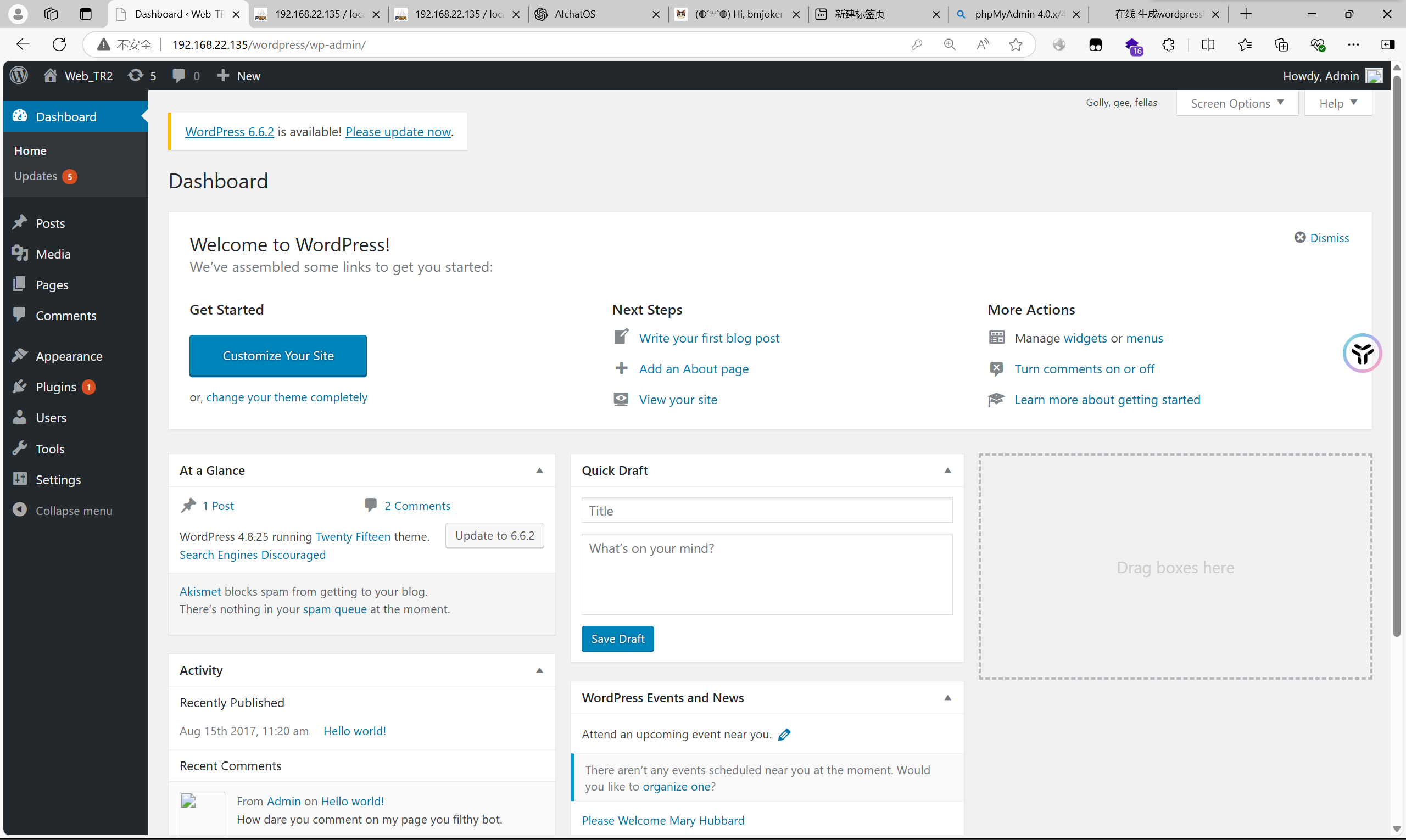Click the Please update now link
Screen dimensions: 1406x840
click(398, 131)
